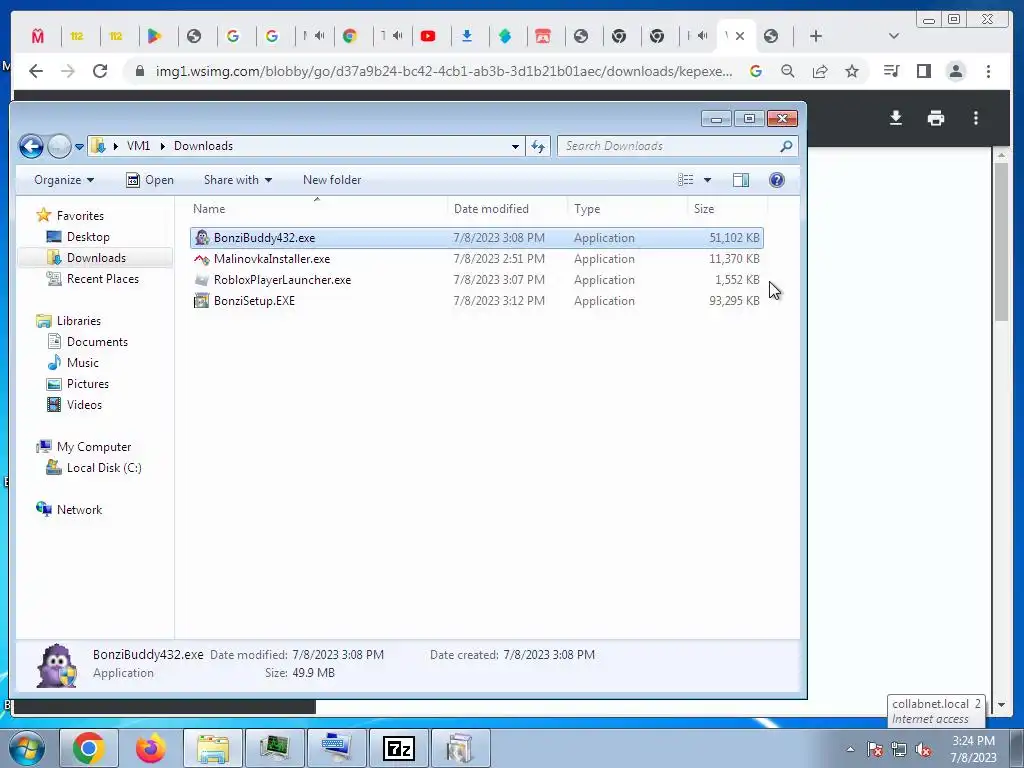1024x768 pixels.
Task: Click the Chrome address bar URL
Action: coord(443,71)
